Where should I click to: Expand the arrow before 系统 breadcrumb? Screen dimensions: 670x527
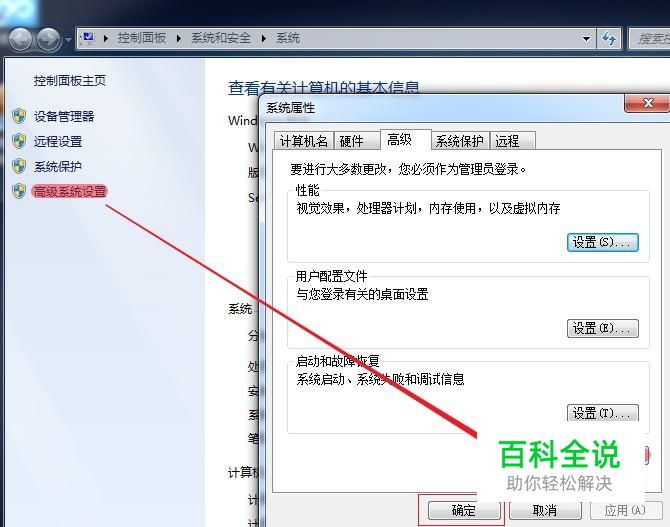click(264, 38)
